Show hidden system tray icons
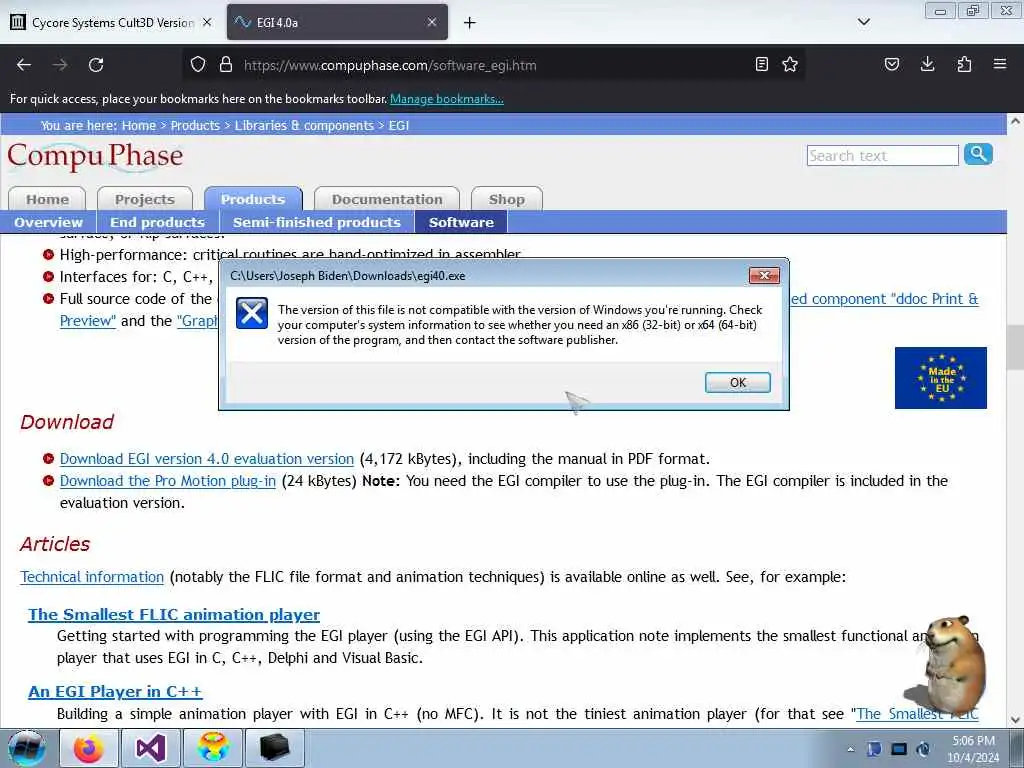 [x=850, y=749]
